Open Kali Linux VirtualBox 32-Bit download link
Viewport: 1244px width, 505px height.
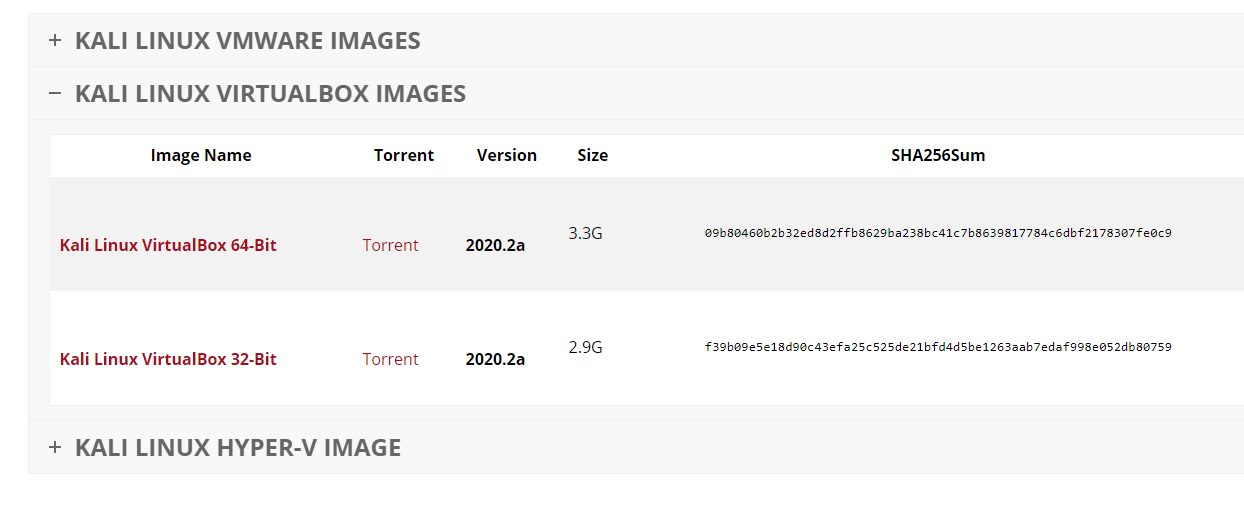tap(168, 359)
